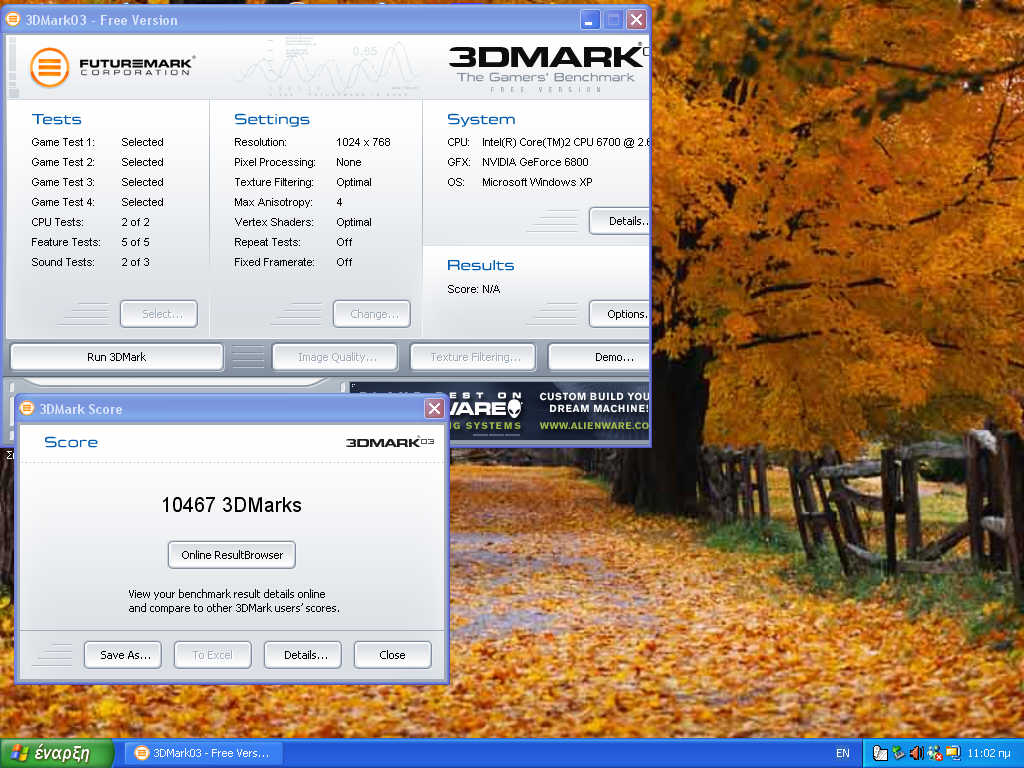Open system Details button in main window
The image size is (1024, 768).
click(619, 221)
